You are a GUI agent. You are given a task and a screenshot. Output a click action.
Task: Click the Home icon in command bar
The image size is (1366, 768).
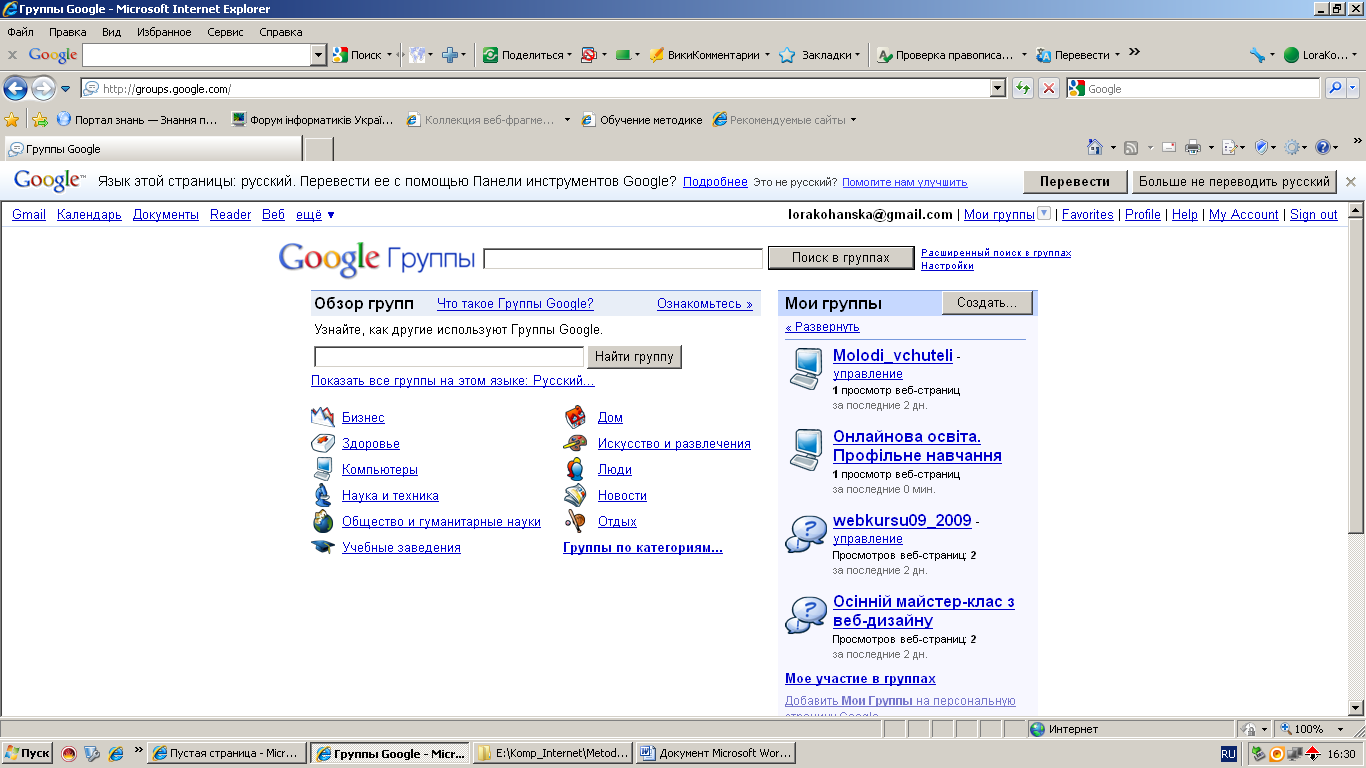tap(1095, 147)
